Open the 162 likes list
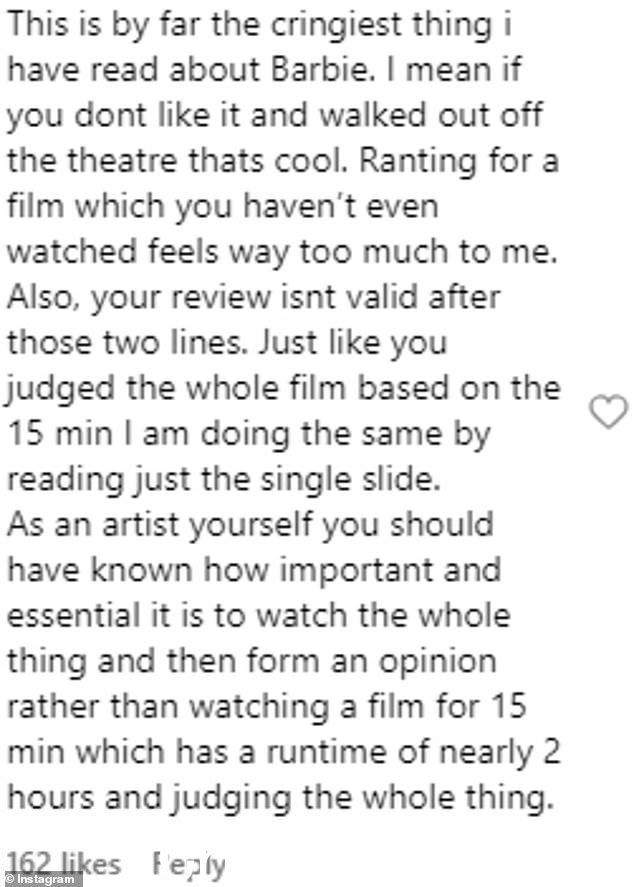The width and height of the screenshot is (634, 887). coord(63,864)
